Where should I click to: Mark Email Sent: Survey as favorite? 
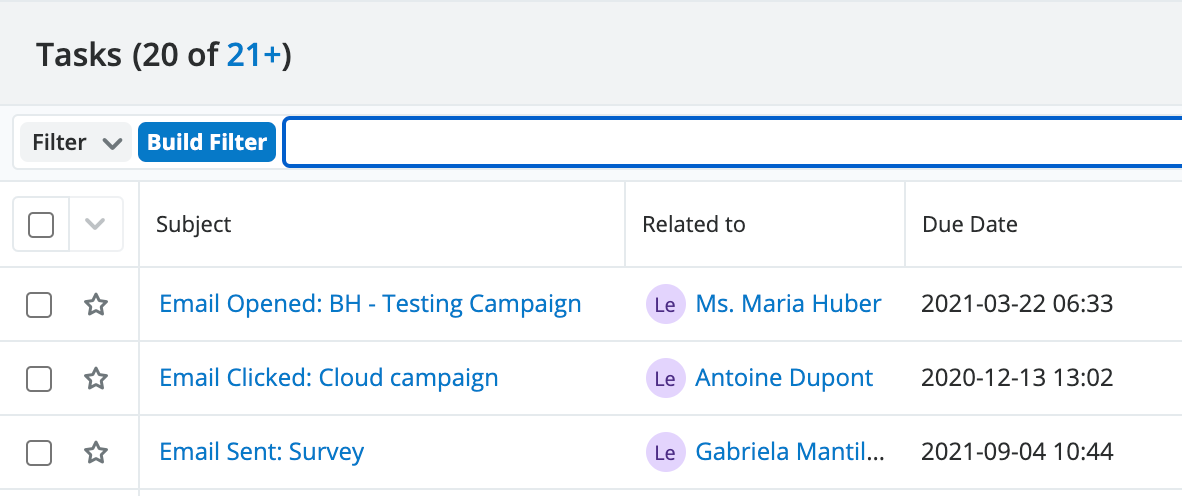point(95,453)
